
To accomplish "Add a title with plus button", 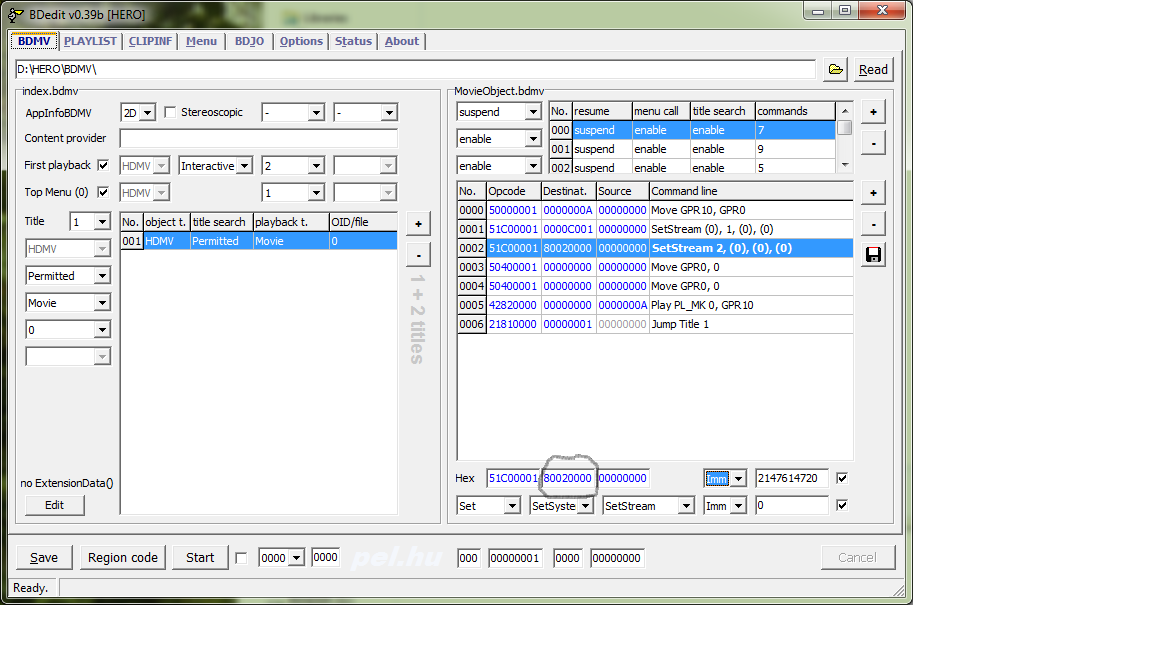I will (x=418, y=223).
